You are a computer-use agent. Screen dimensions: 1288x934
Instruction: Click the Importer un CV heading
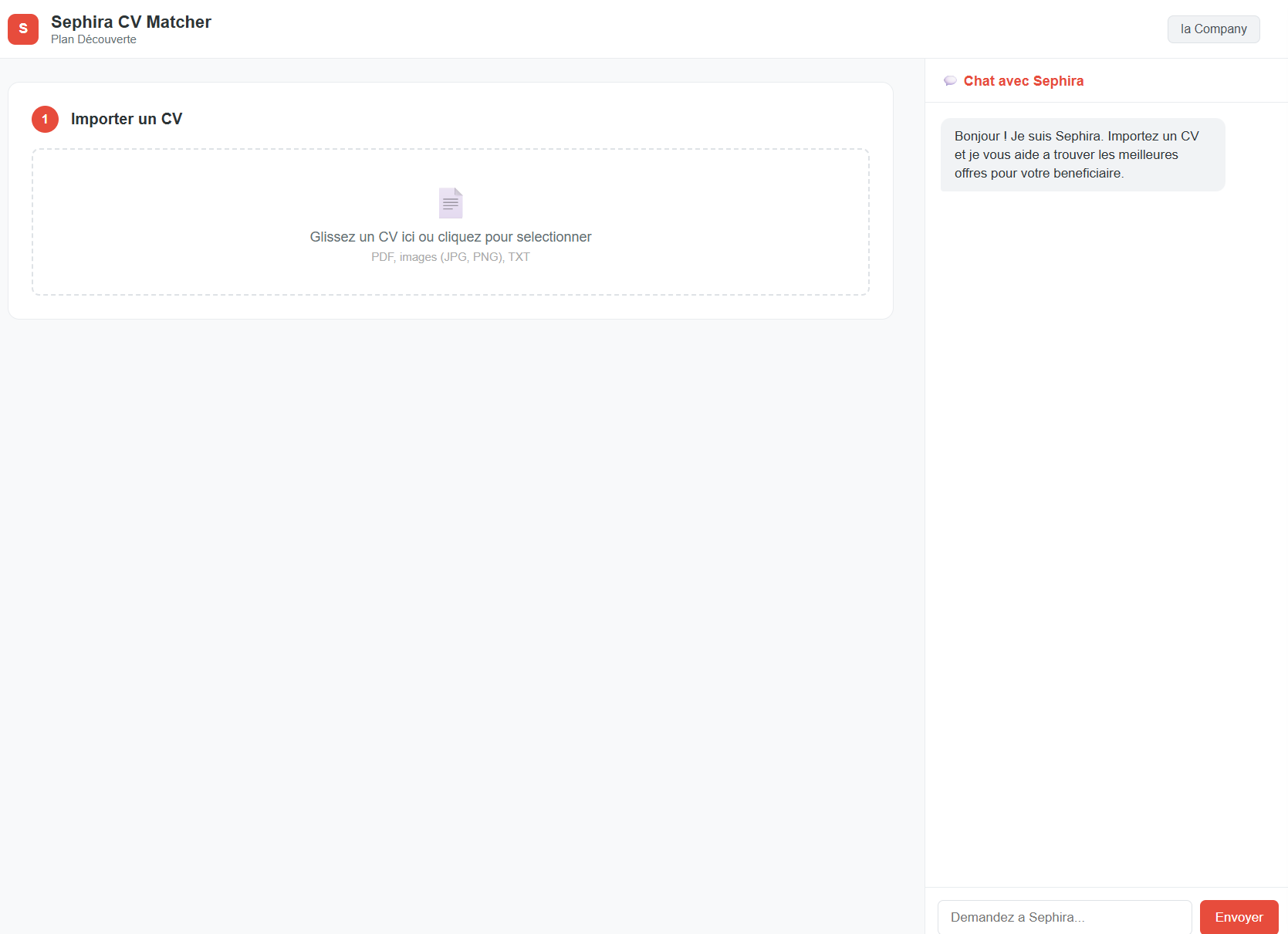coord(127,119)
